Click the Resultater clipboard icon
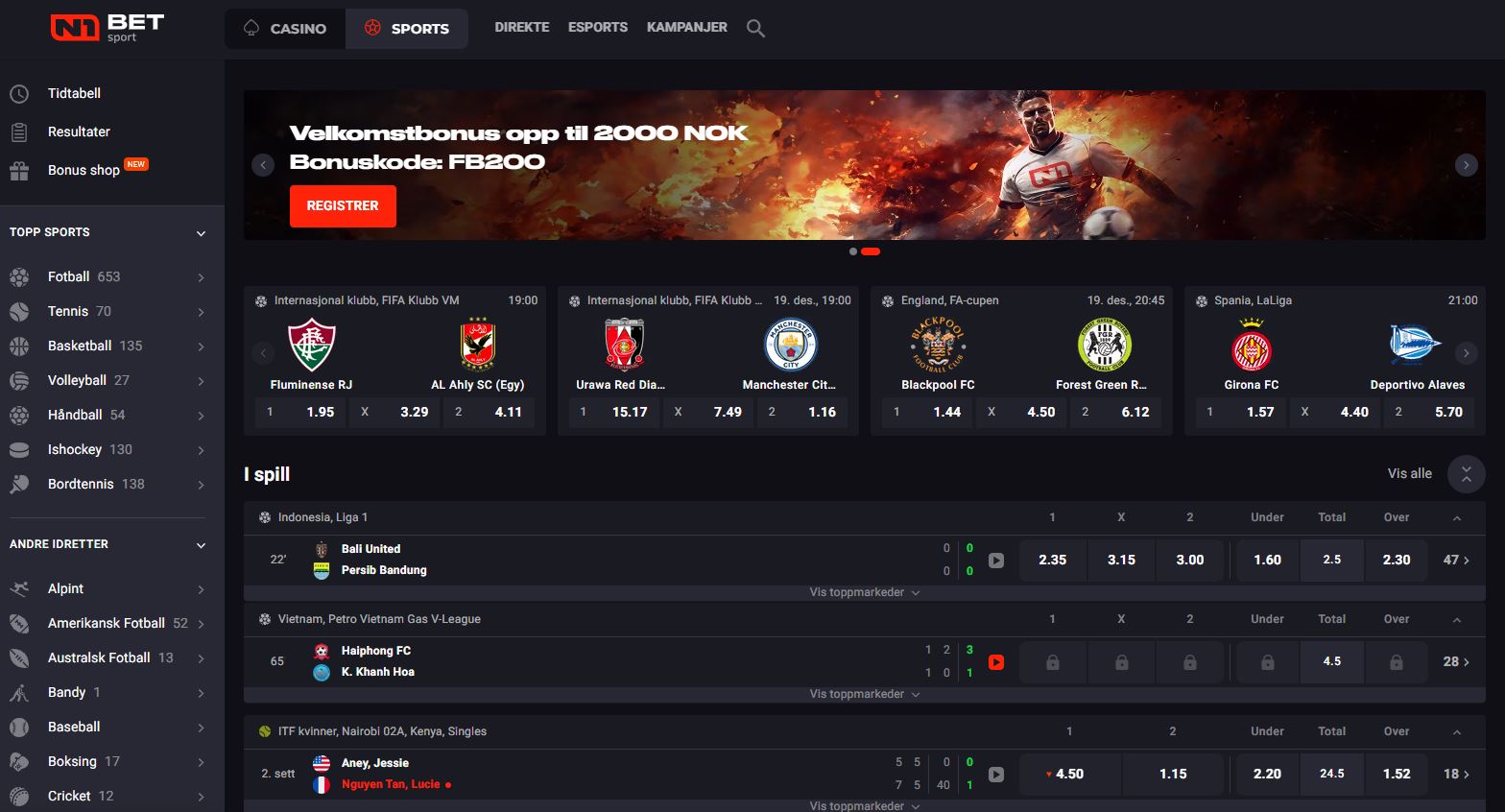 (19, 132)
